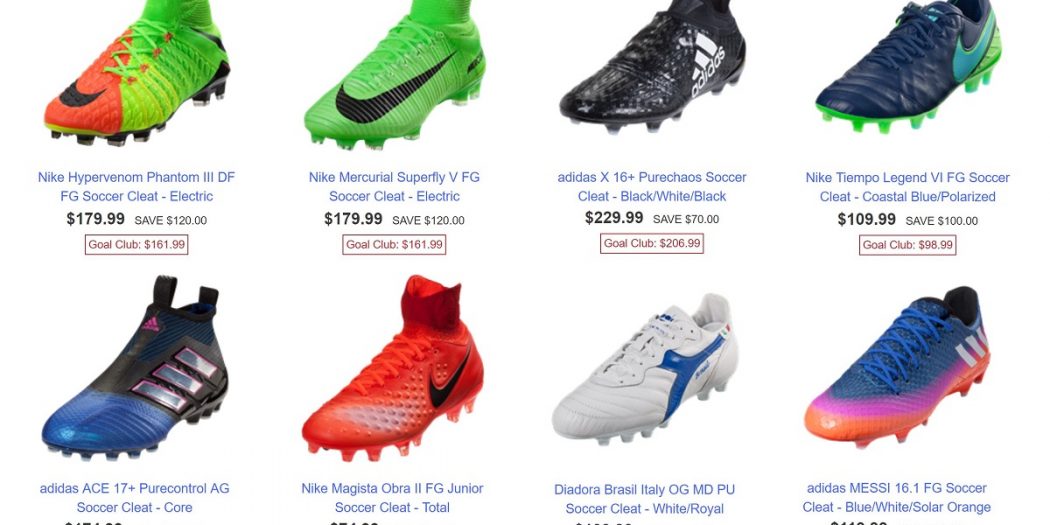Click the Goal Club $206.99 badge
The height and width of the screenshot is (525, 1050).
(x=652, y=243)
